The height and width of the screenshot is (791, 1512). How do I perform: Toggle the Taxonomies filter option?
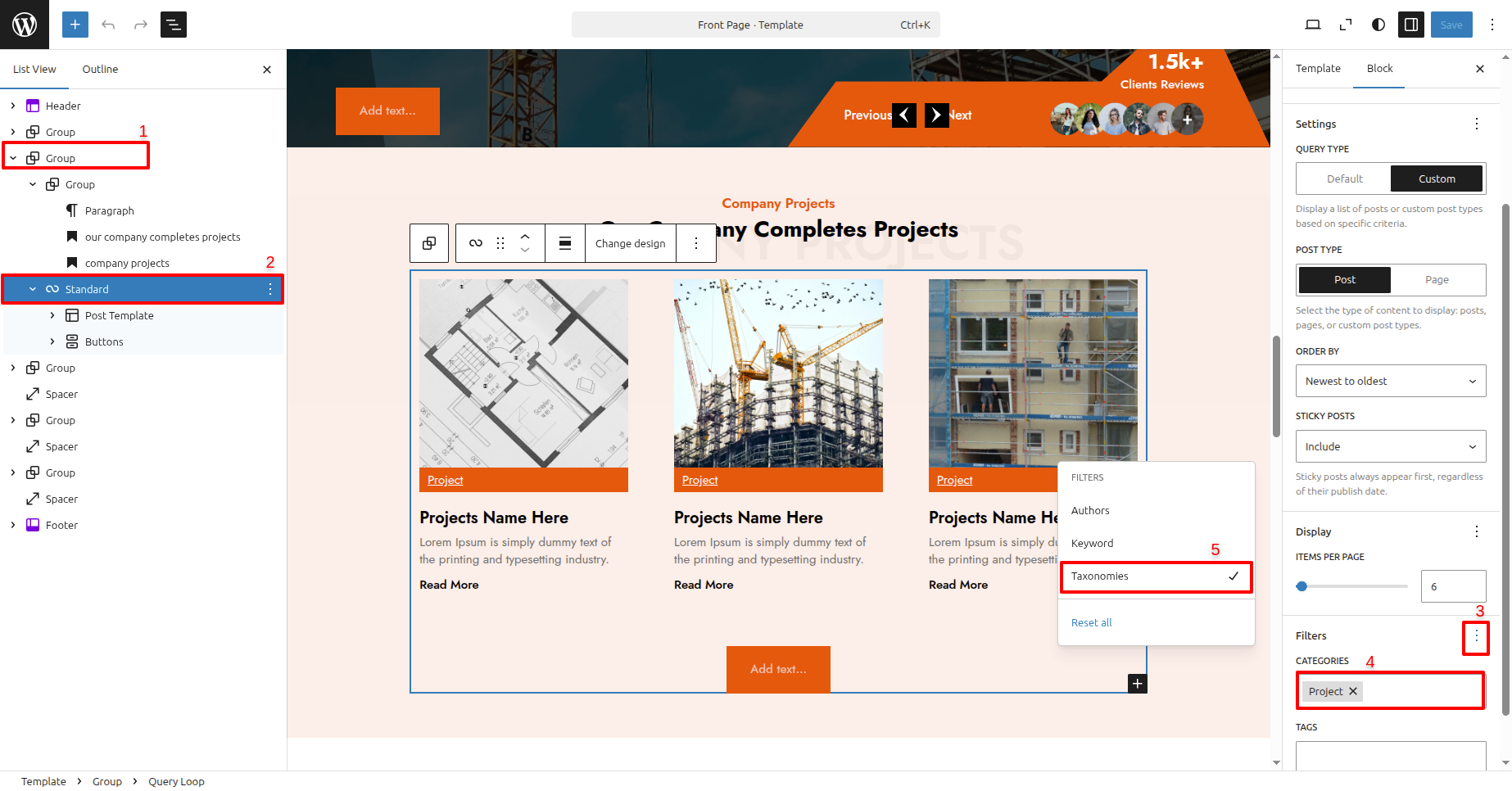tap(1156, 576)
